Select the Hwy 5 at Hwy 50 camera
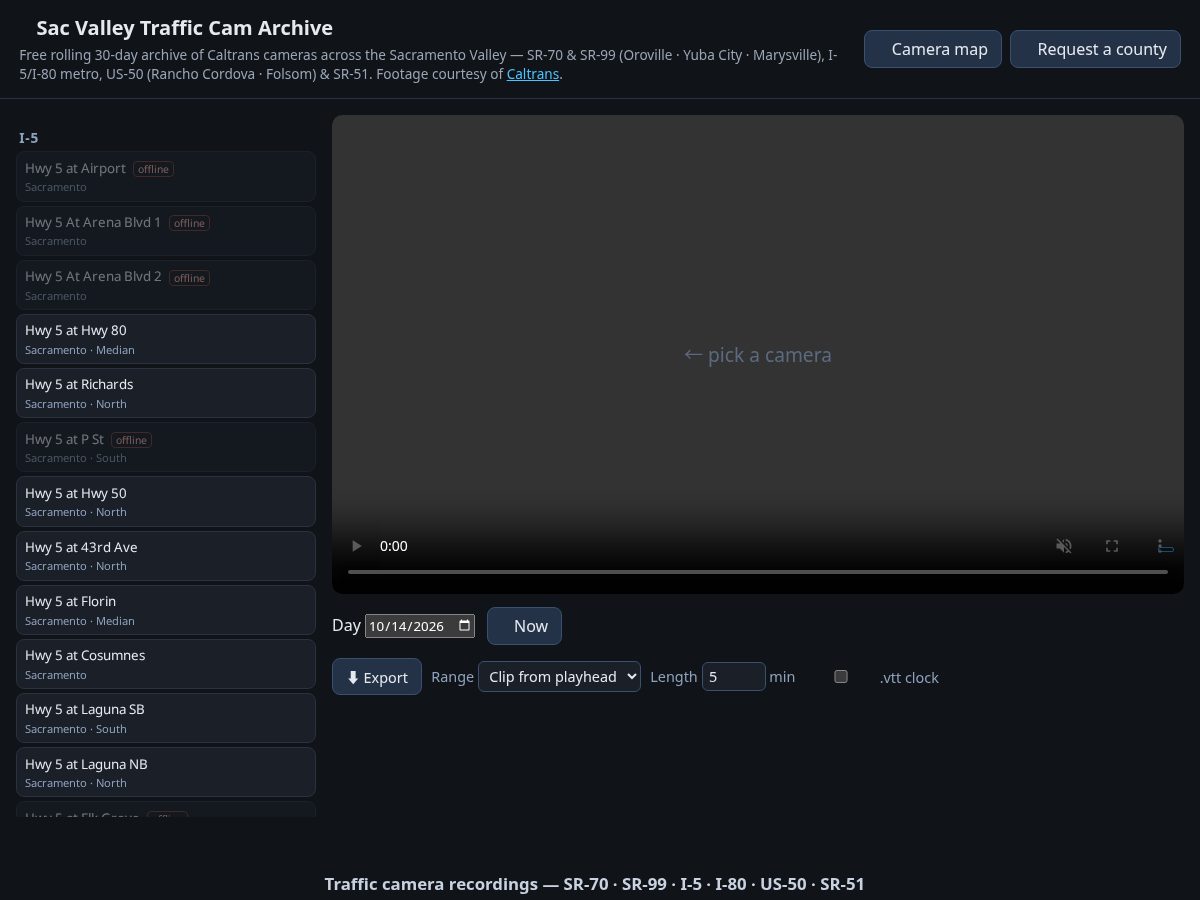 click(166, 502)
